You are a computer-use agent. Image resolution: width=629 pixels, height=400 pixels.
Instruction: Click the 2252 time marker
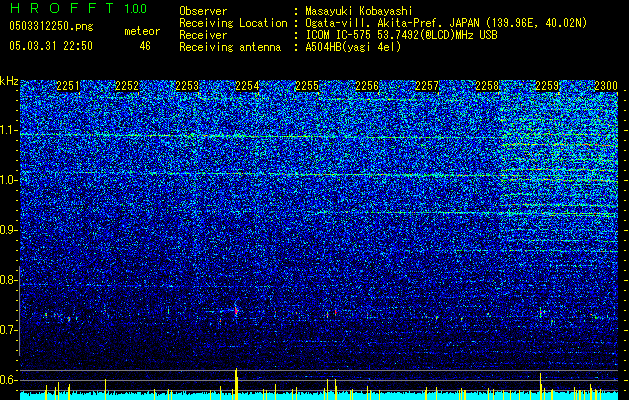pos(127,86)
